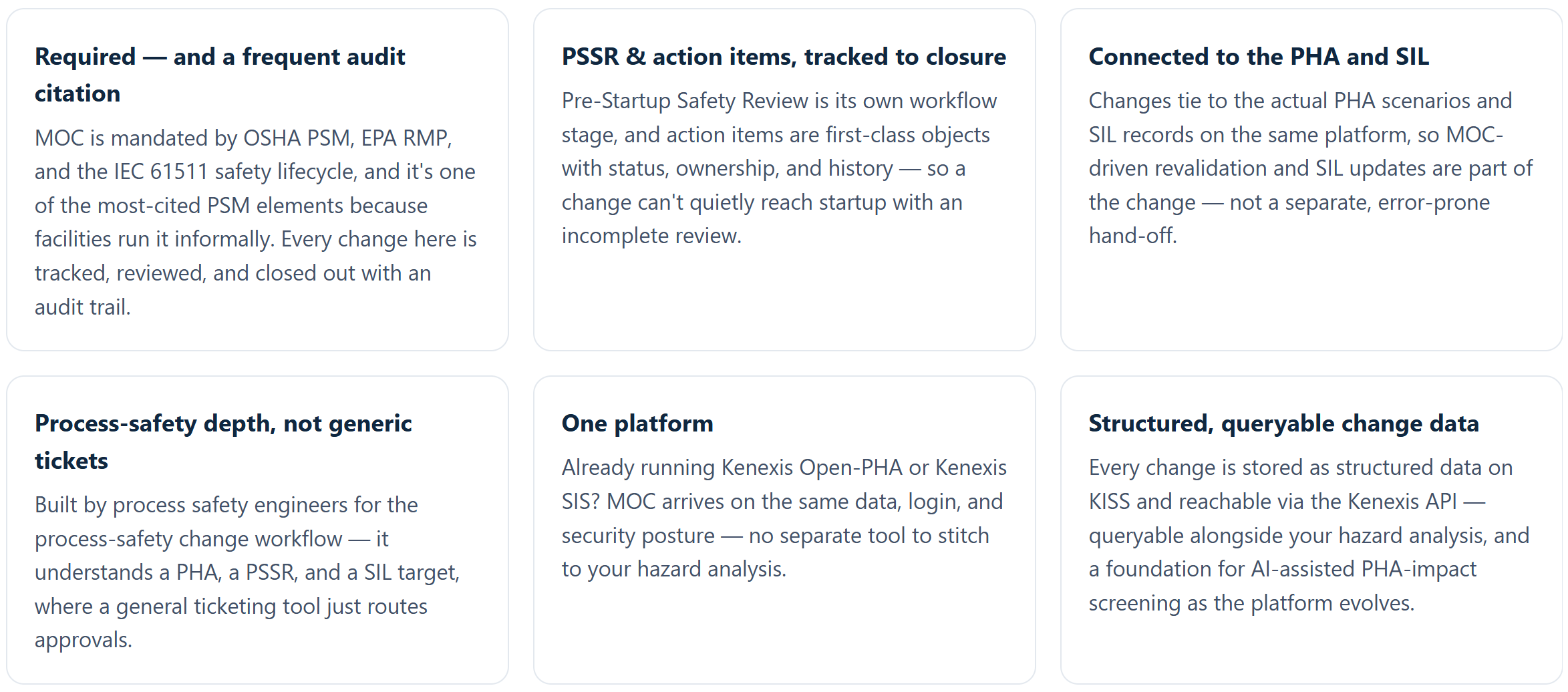Click the 'Connected to the PHA and SIL' heading
Viewport: 1568px width, 692px height.
(x=1259, y=57)
